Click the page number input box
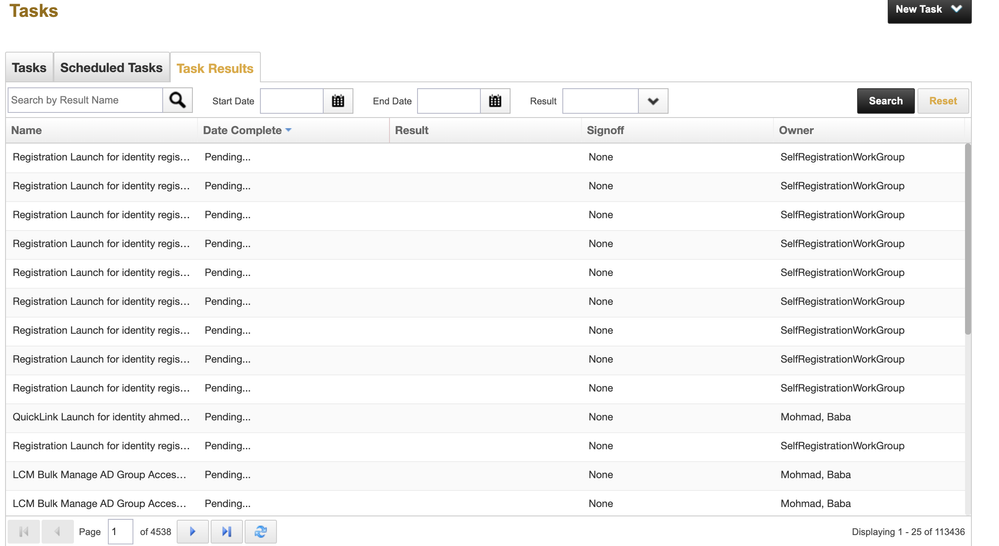The image size is (999, 546). pos(120,531)
